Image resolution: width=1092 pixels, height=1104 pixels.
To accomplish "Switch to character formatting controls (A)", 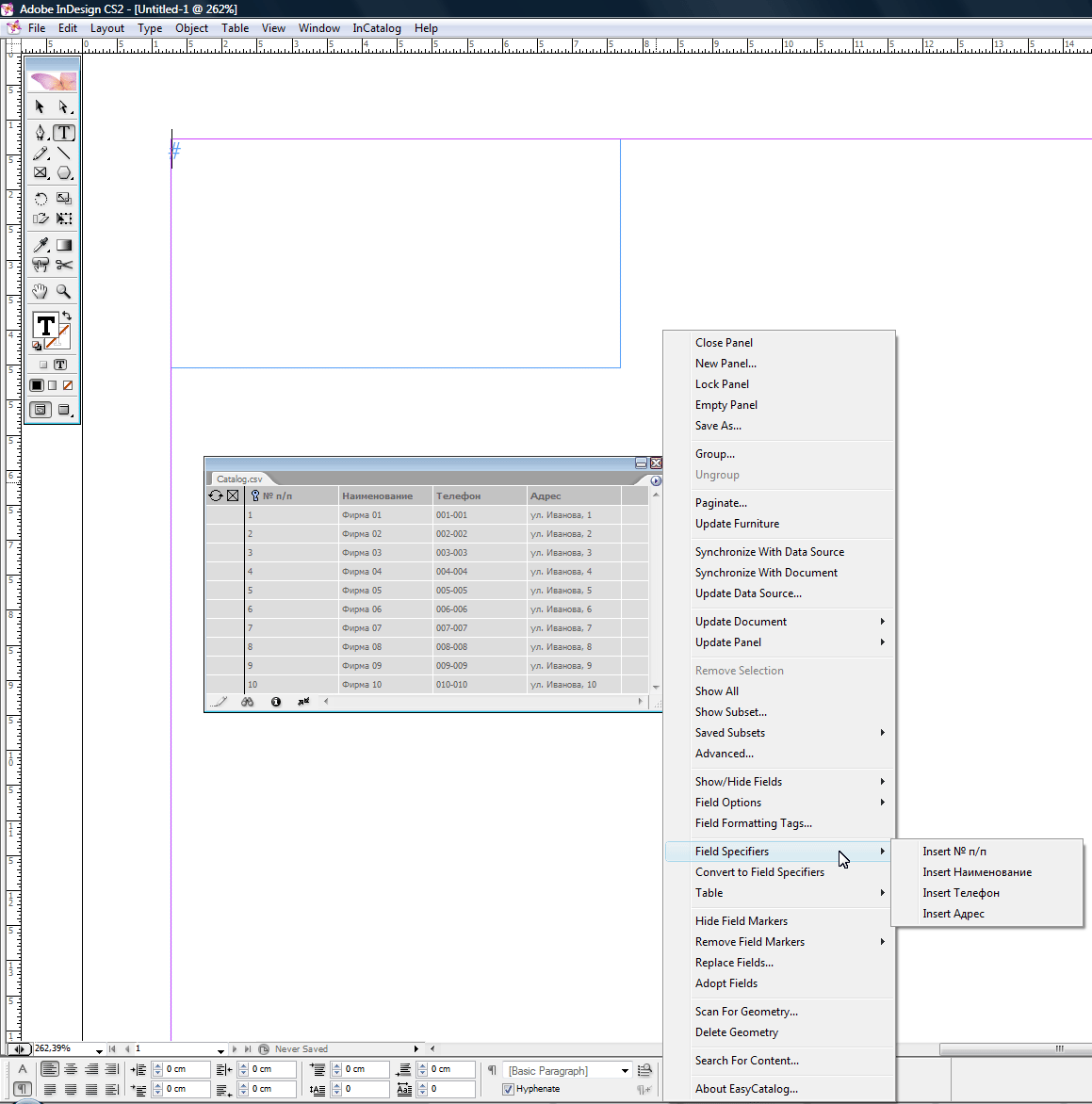I will [23, 1069].
